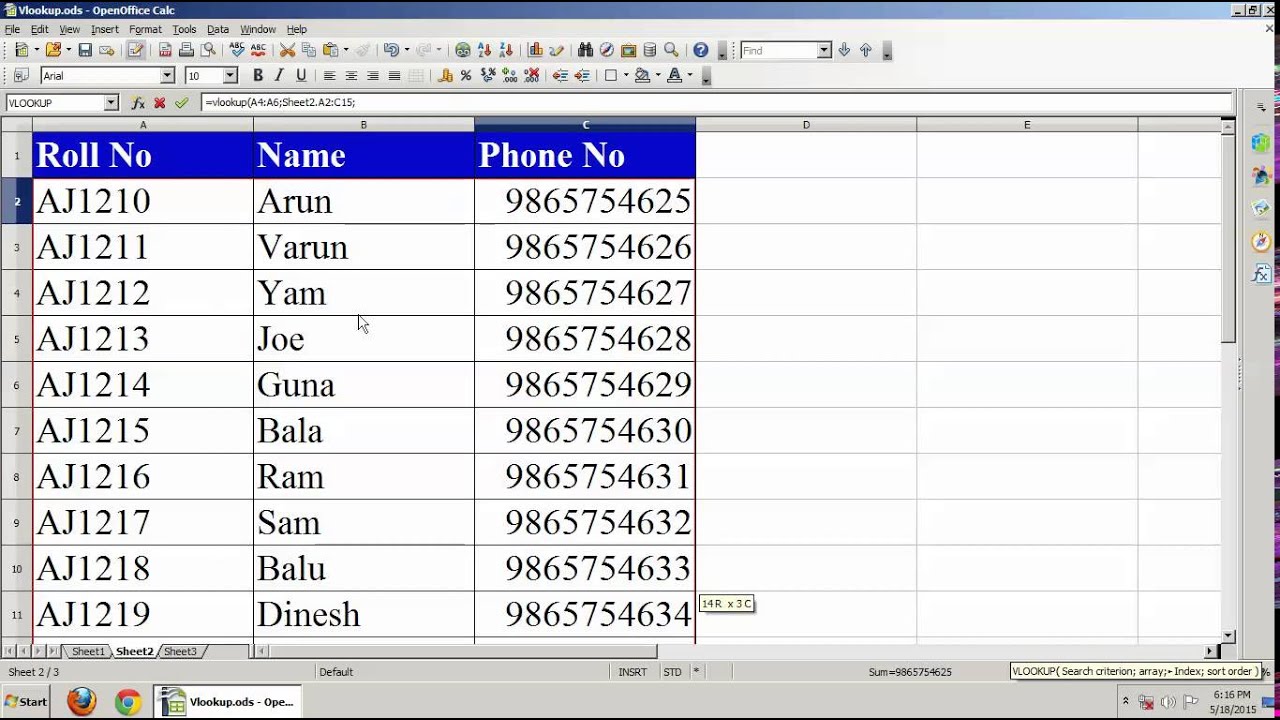Cancel formula with red X button
The image size is (1280, 720).
159,103
